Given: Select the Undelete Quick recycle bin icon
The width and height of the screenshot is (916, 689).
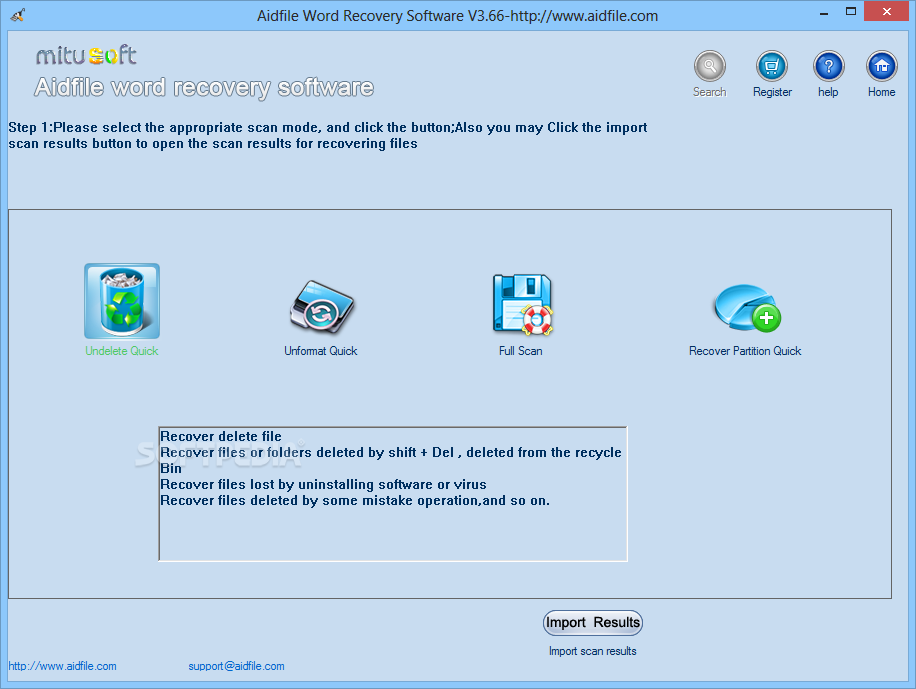Looking at the screenshot, I should [122, 301].
